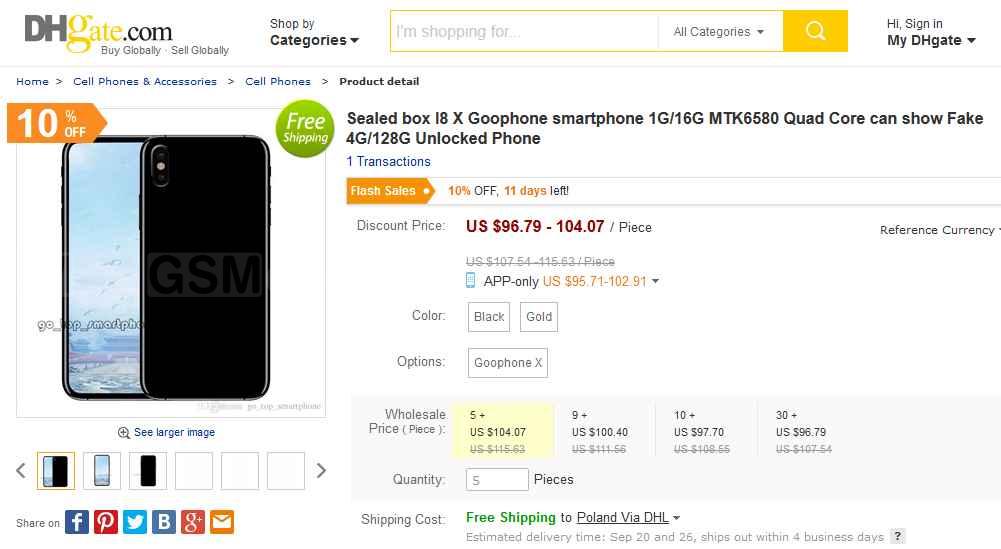Click the help question mark beside delivery time
Viewport: 1001px width, 549px height.
pos(898,537)
